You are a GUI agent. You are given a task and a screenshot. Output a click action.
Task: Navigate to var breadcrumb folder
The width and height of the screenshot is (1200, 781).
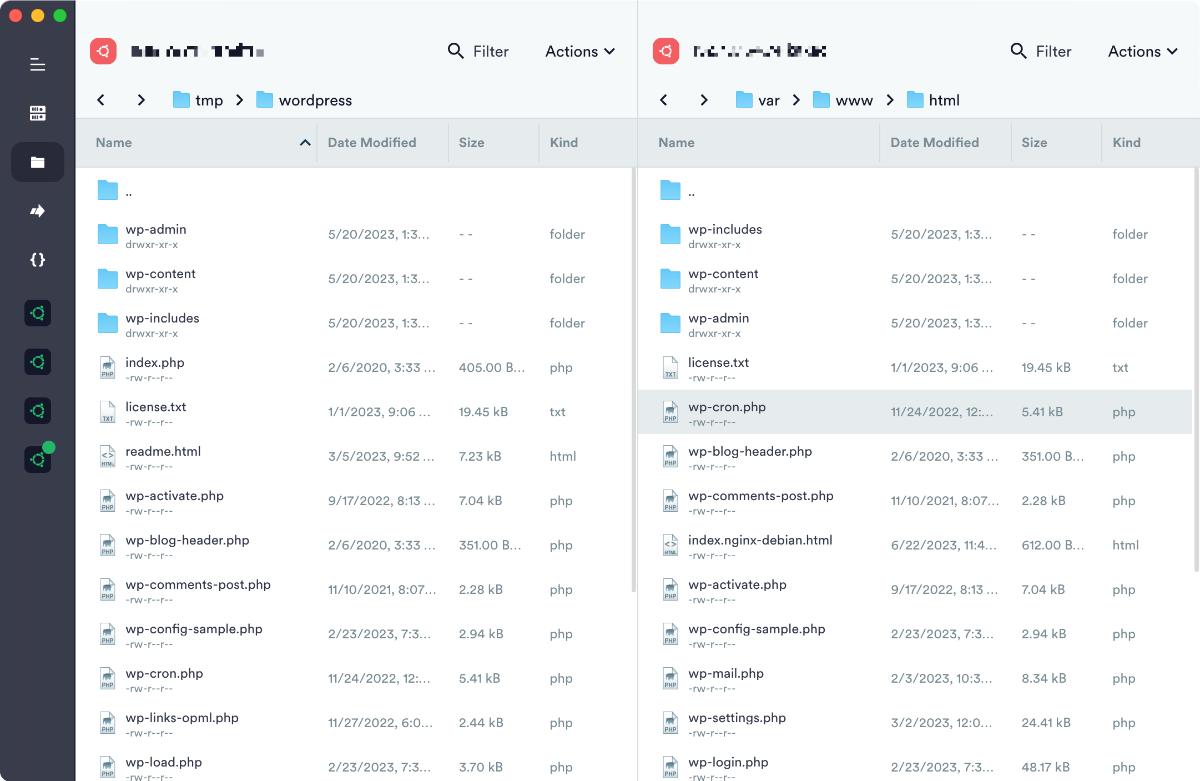[x=758, y=100]
